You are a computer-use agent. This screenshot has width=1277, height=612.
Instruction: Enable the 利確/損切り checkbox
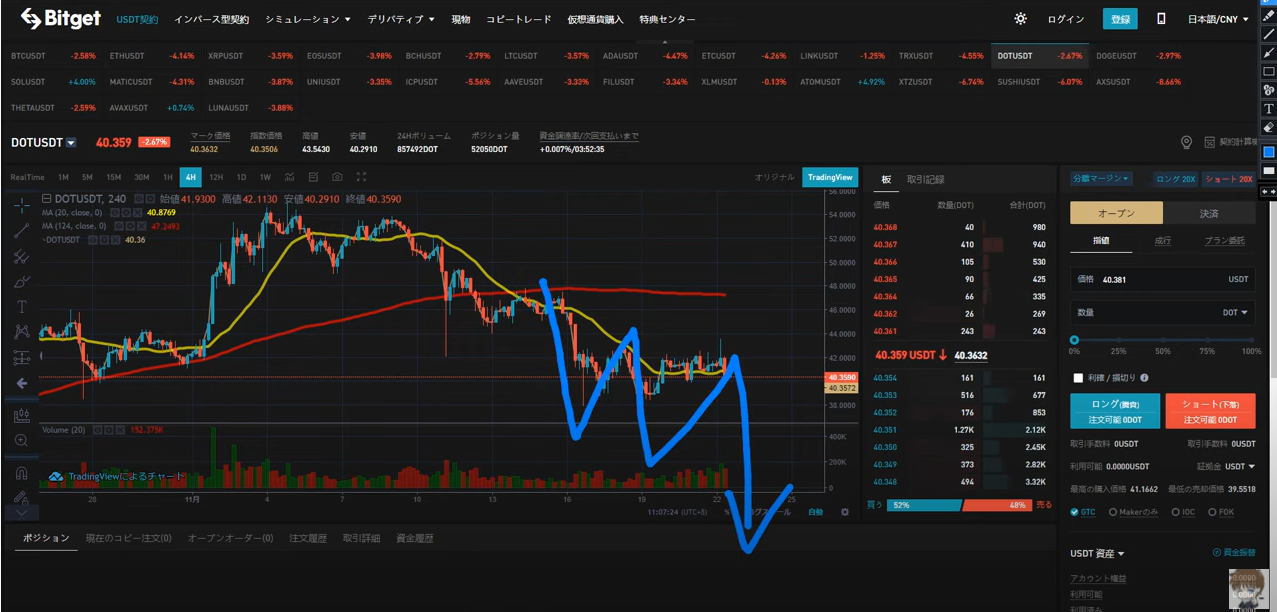click(1078, 378)
